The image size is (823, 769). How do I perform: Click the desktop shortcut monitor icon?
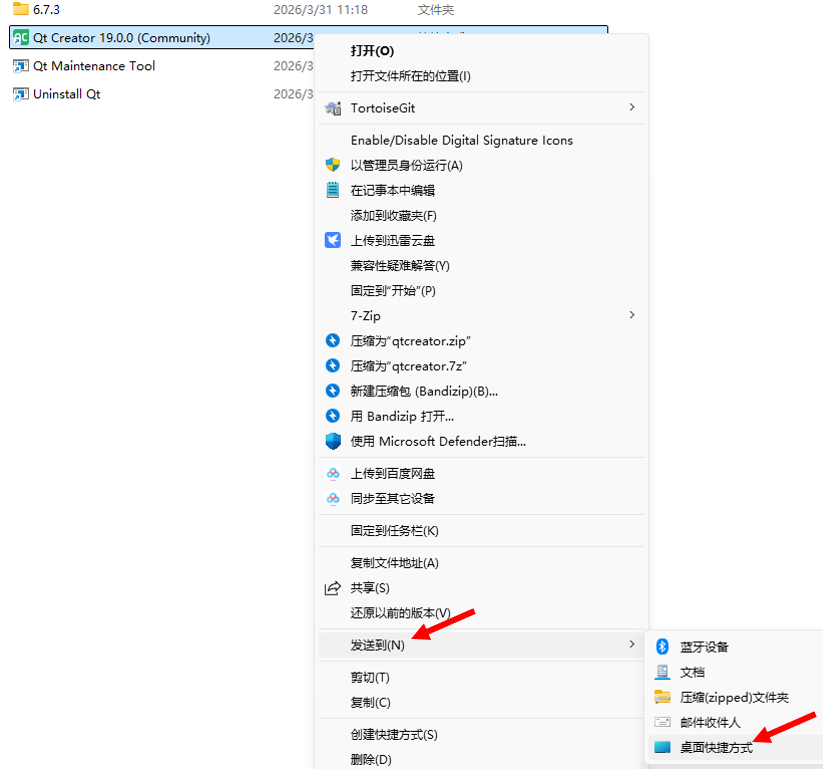click(662, 747)
